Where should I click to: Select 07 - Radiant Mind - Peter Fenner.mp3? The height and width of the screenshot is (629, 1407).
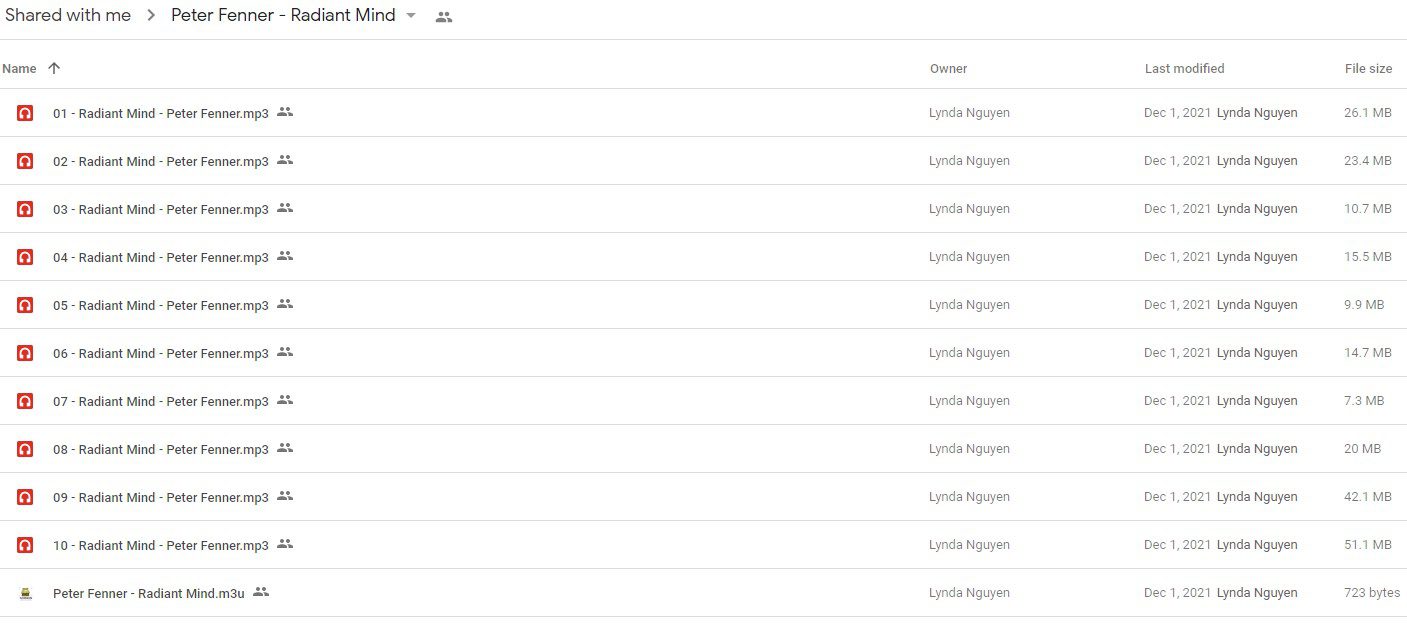pyautogui.click(x=161, y=401)
